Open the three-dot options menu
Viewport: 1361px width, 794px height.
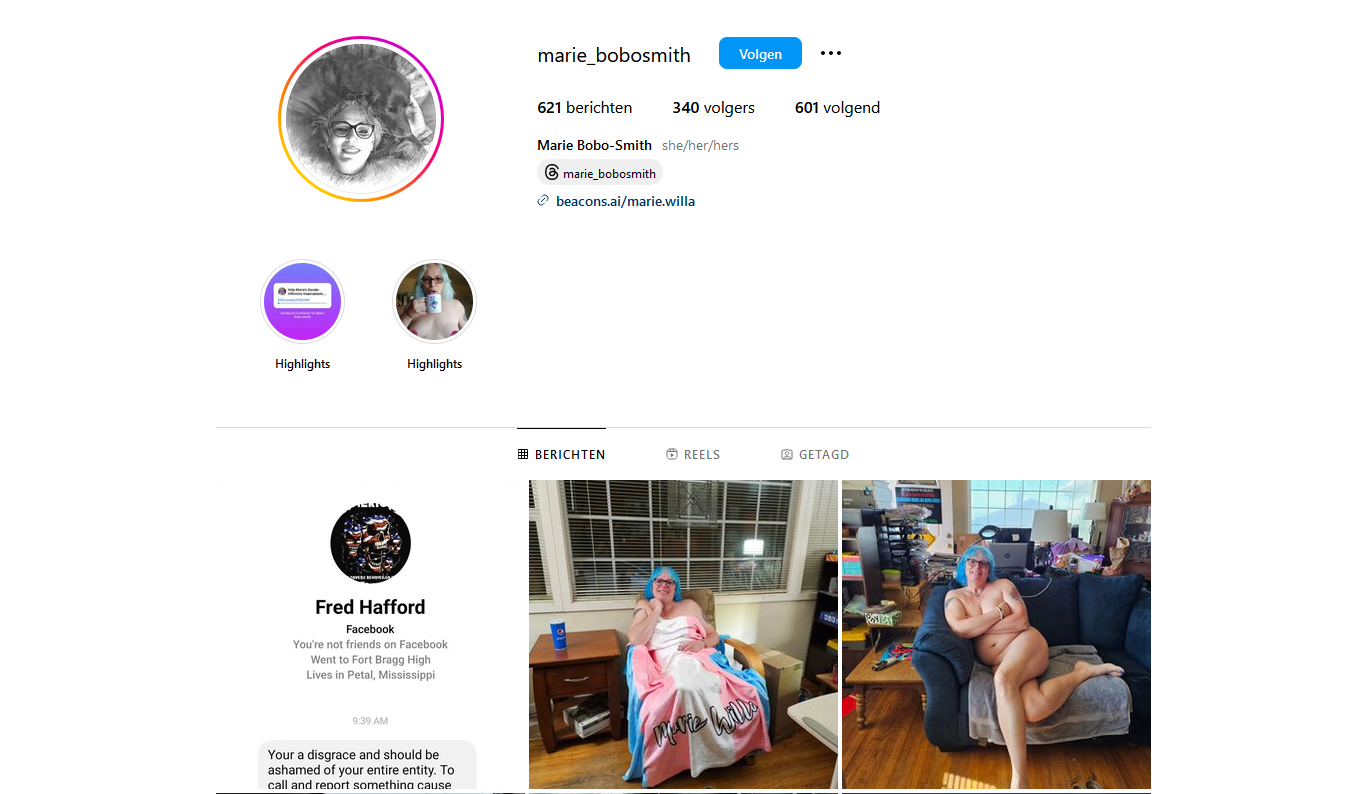coord(831,53)
